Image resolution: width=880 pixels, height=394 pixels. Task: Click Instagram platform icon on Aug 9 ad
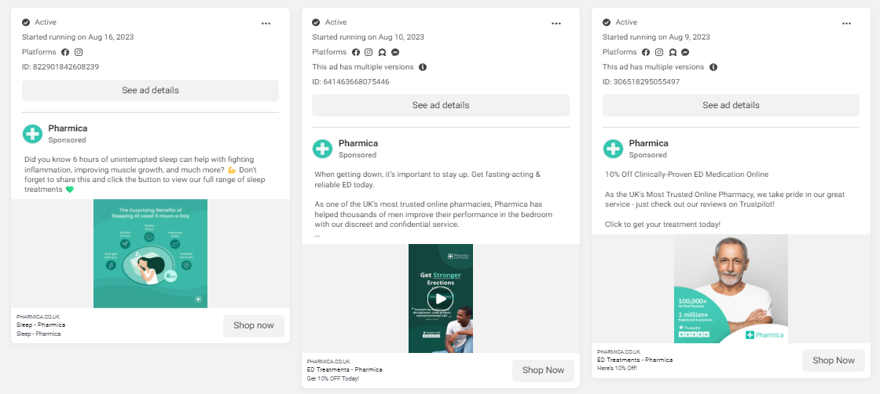click(x=659, y=52)
